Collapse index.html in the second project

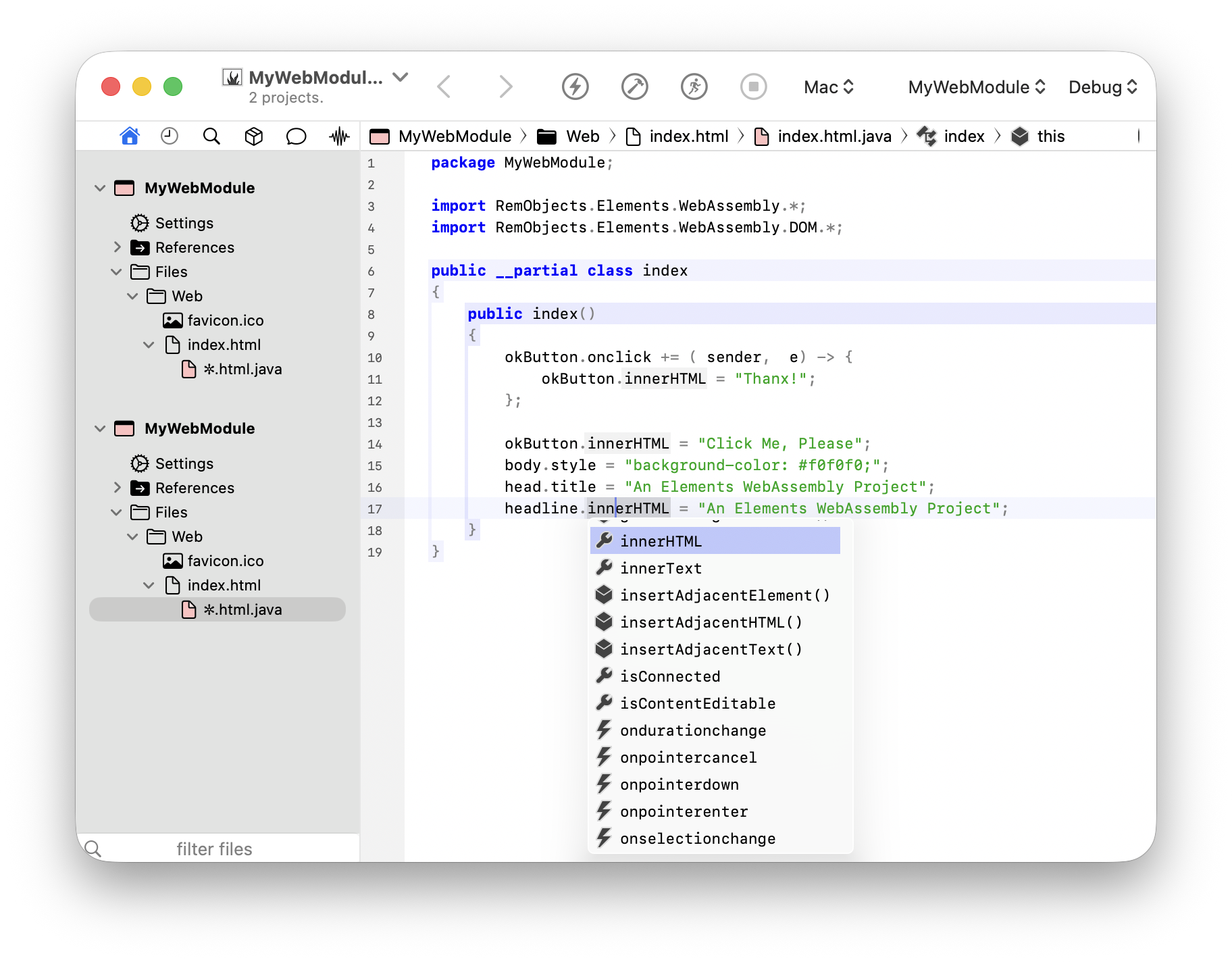tap(149, 585)
